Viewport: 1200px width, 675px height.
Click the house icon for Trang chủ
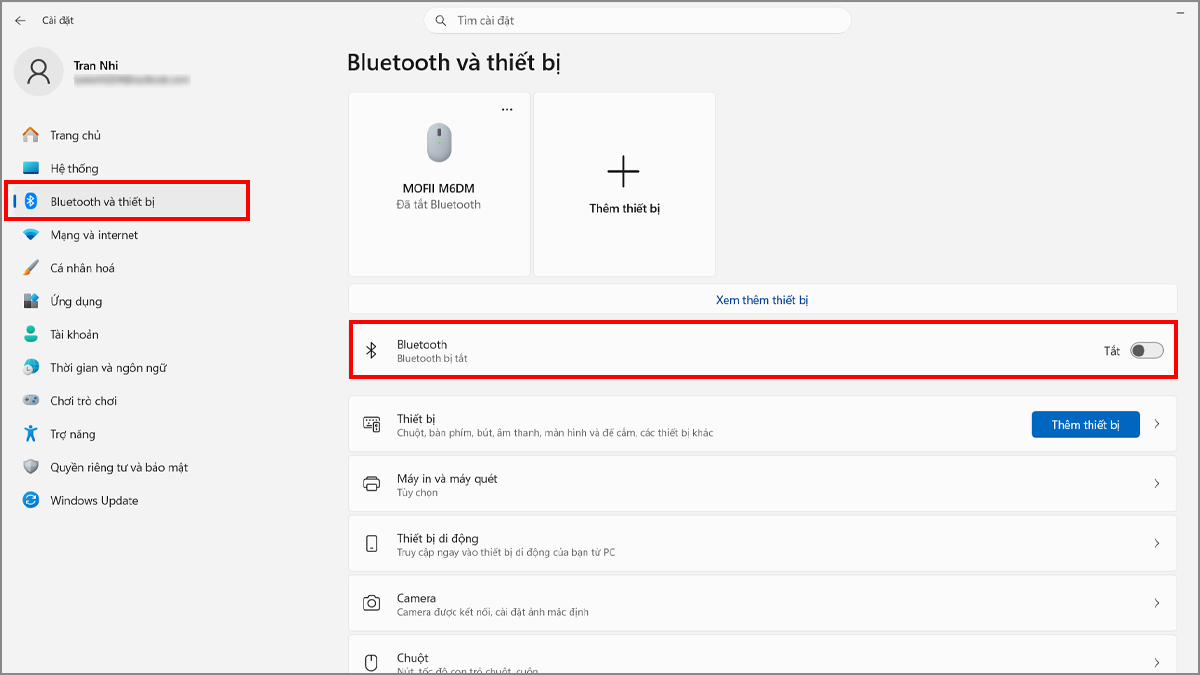31,135
